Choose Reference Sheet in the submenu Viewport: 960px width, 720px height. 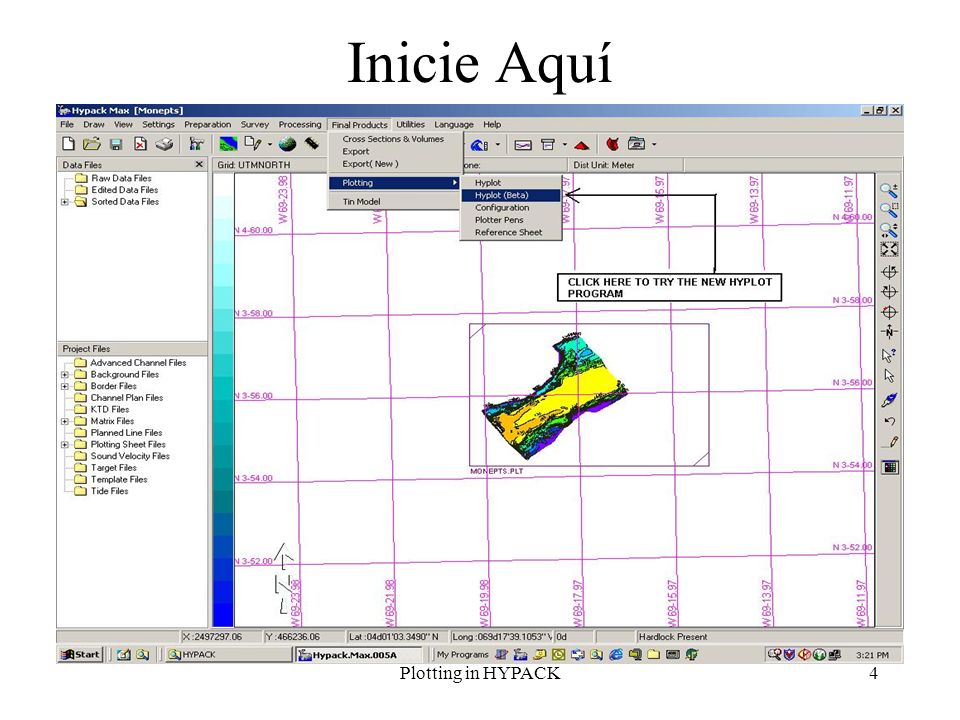[x=511, y=233]
